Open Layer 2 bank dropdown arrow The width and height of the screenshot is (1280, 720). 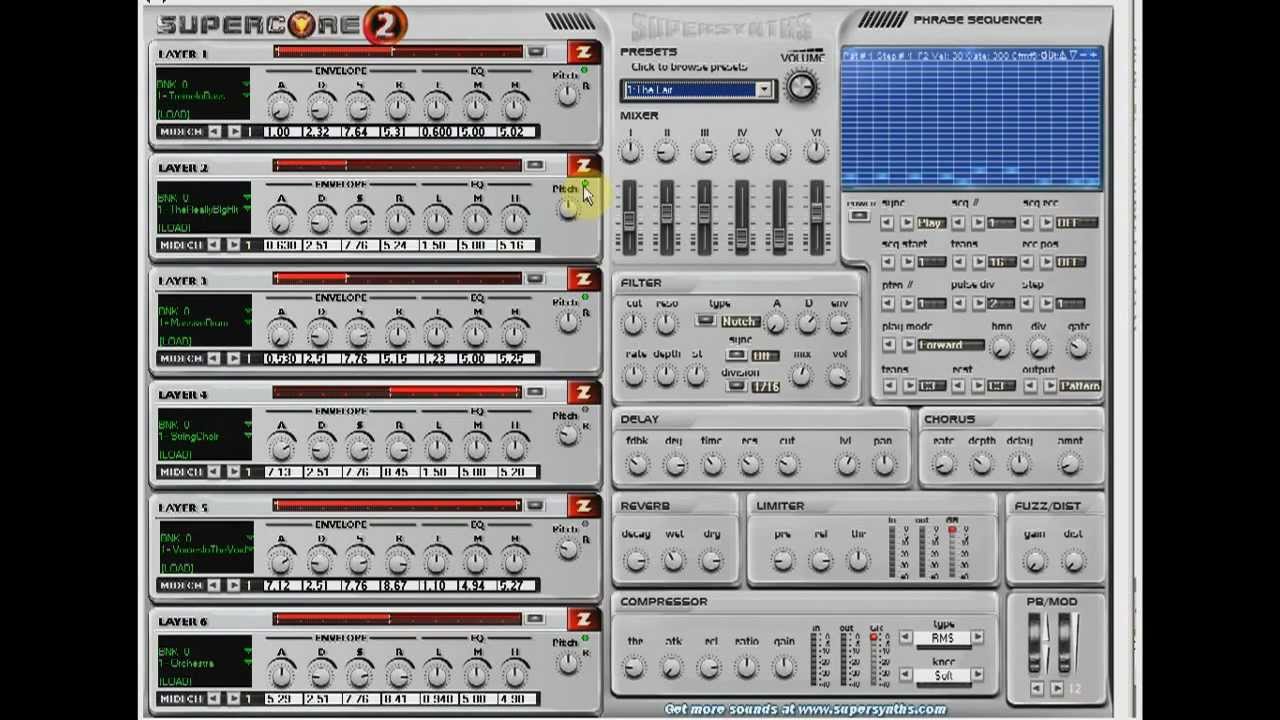click(x=247, y=198)
